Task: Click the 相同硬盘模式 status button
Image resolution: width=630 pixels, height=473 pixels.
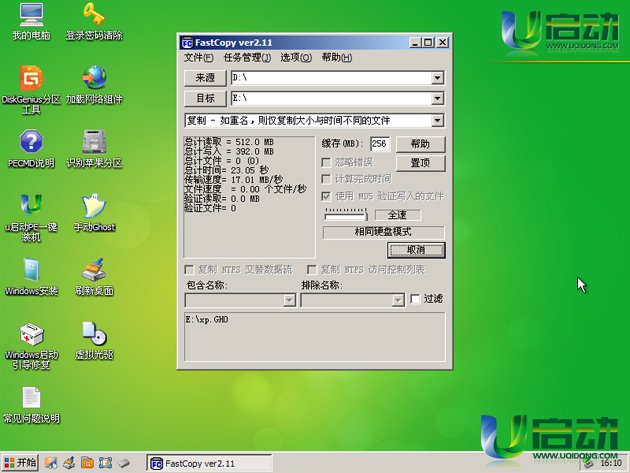Action: pyautogui.click(x=383, y=232)
